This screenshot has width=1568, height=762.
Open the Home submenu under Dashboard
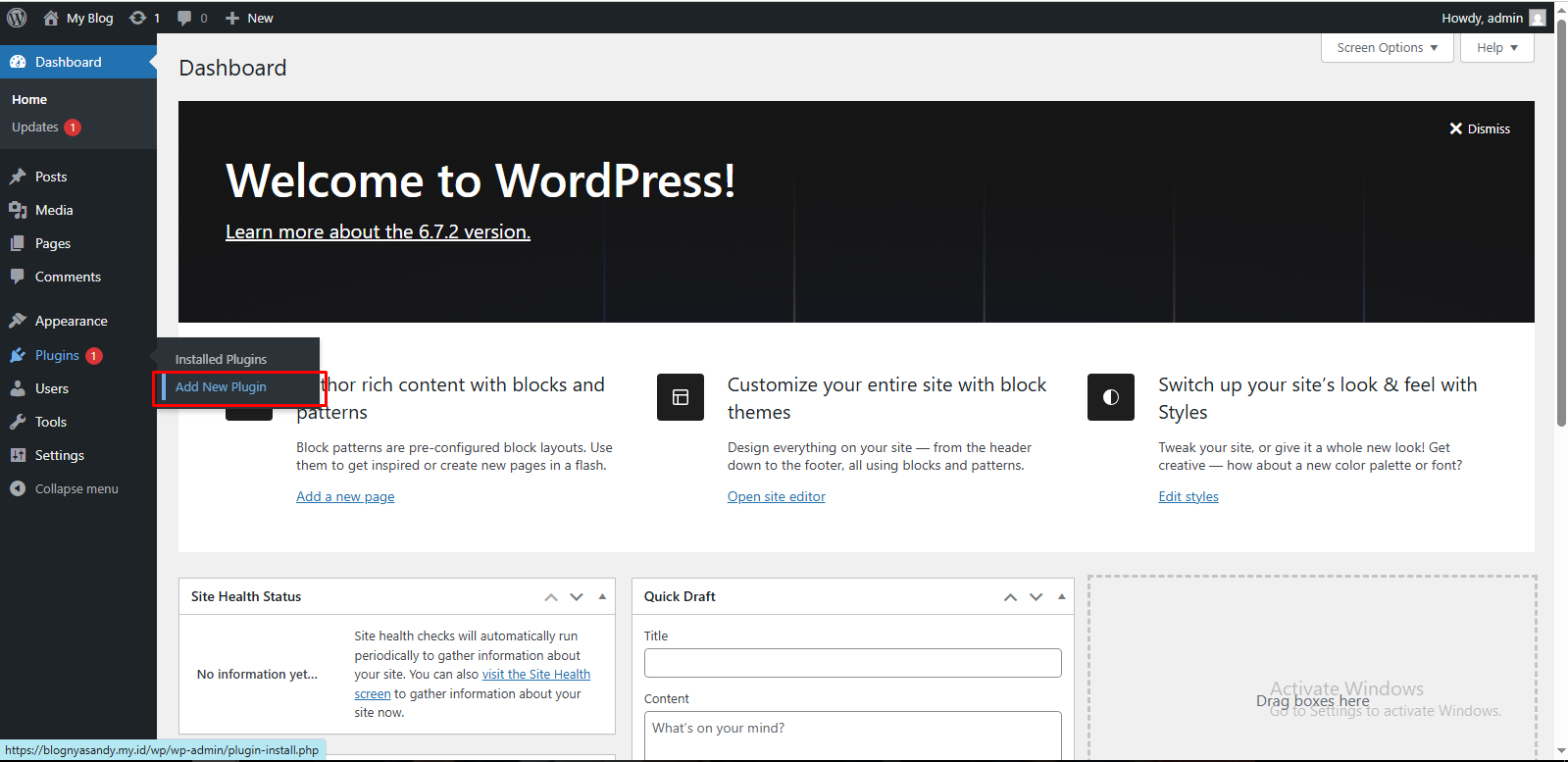click(x=29, y=100)
